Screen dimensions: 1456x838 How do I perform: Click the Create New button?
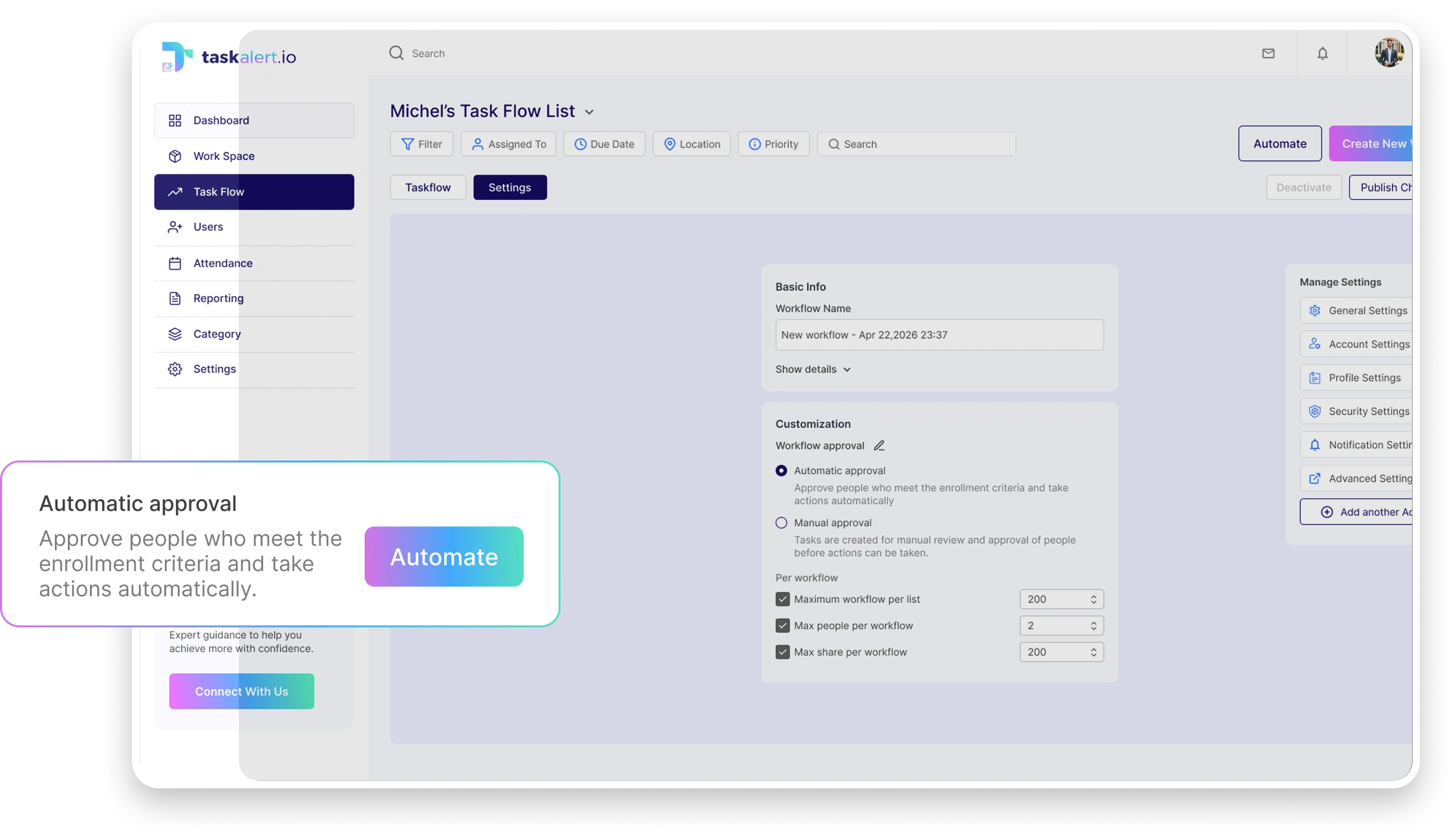1371,144
